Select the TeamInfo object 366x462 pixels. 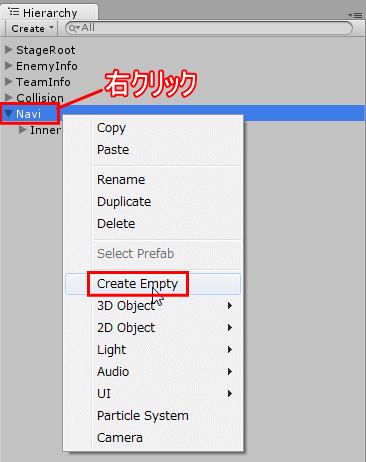[x=43, y=82]
